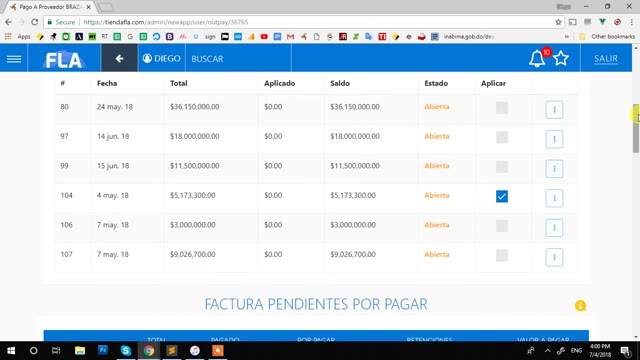Click the page vertical scrollbar thumb
The height and width of the screenshot is (360, 640).
click(636, 129)
